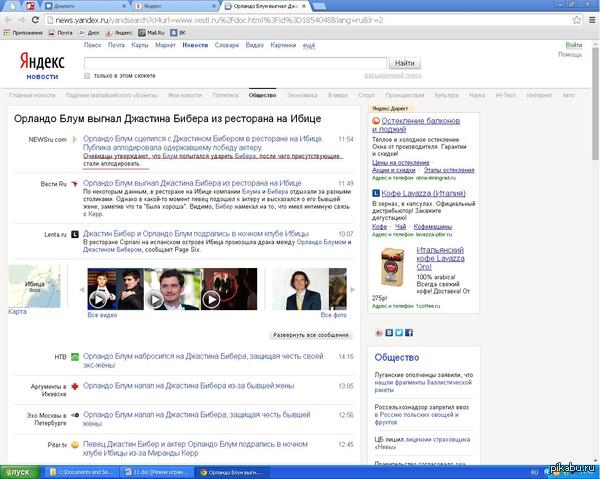Open the 'ещё' services dropdown
The width and height of the screenshot is (600, 479).
tap(309, 46)
